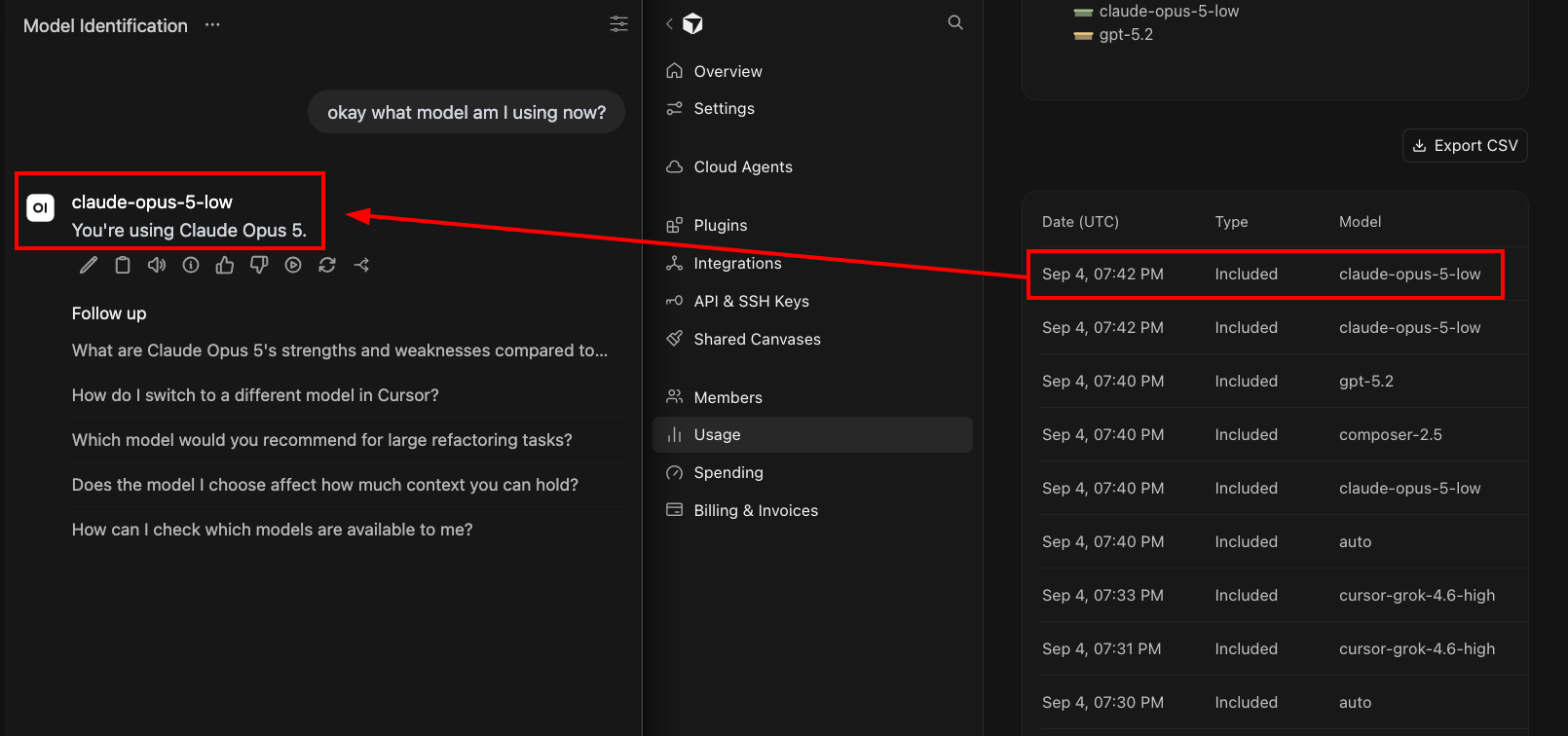Edit the assistant response with the pencil icon
Image resolution: width=1568 pixels, height=736 pixels.
point(89,265)
